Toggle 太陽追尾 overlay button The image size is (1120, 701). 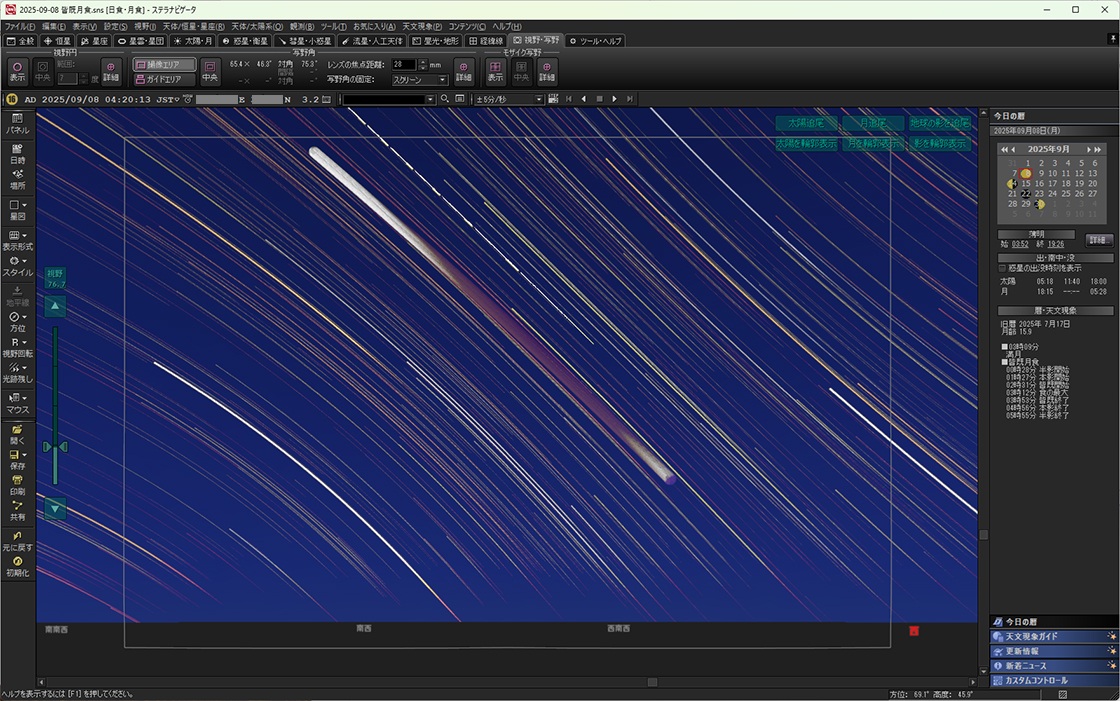806,123
